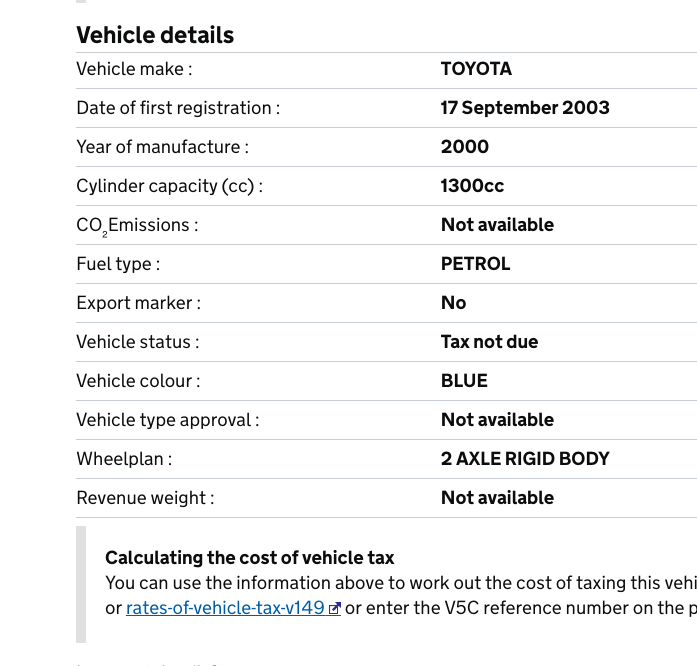Click the 17 September 2003 registration date
This screenshot has height=666, width=697.
tap(525, 108)
